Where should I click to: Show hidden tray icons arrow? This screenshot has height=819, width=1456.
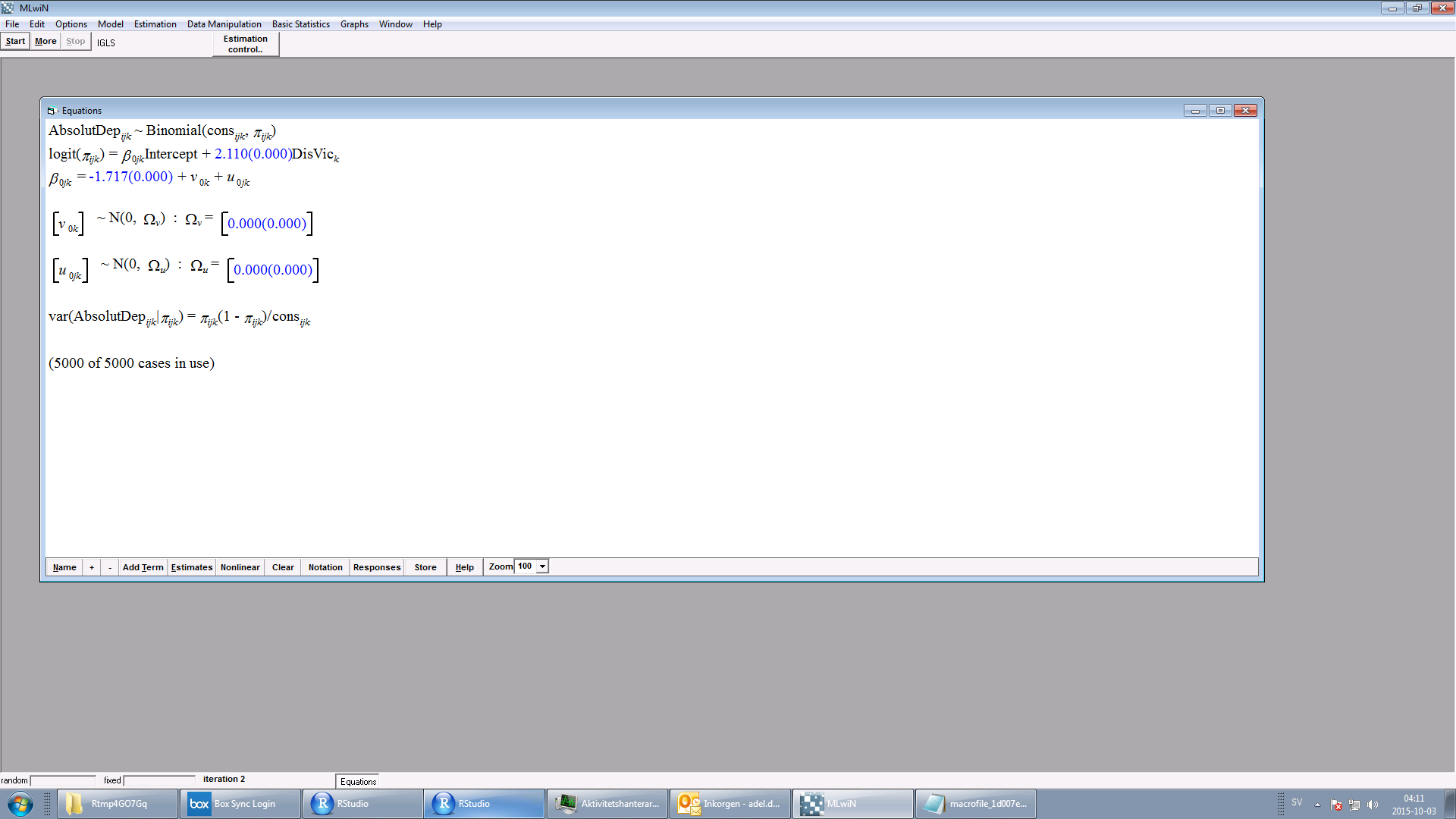[1317, 805]
